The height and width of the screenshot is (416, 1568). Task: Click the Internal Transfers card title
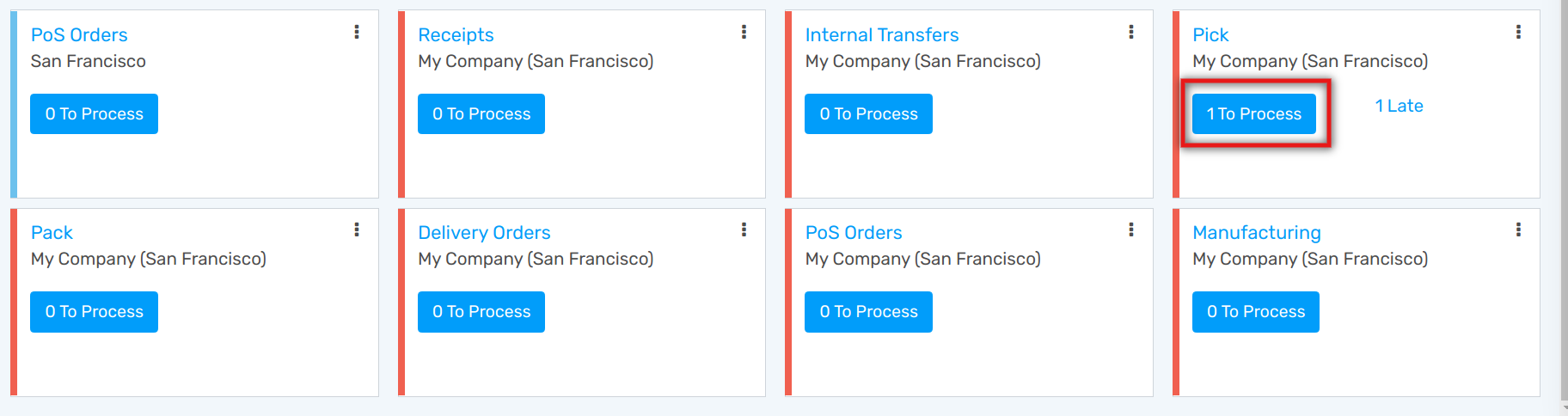881,35
